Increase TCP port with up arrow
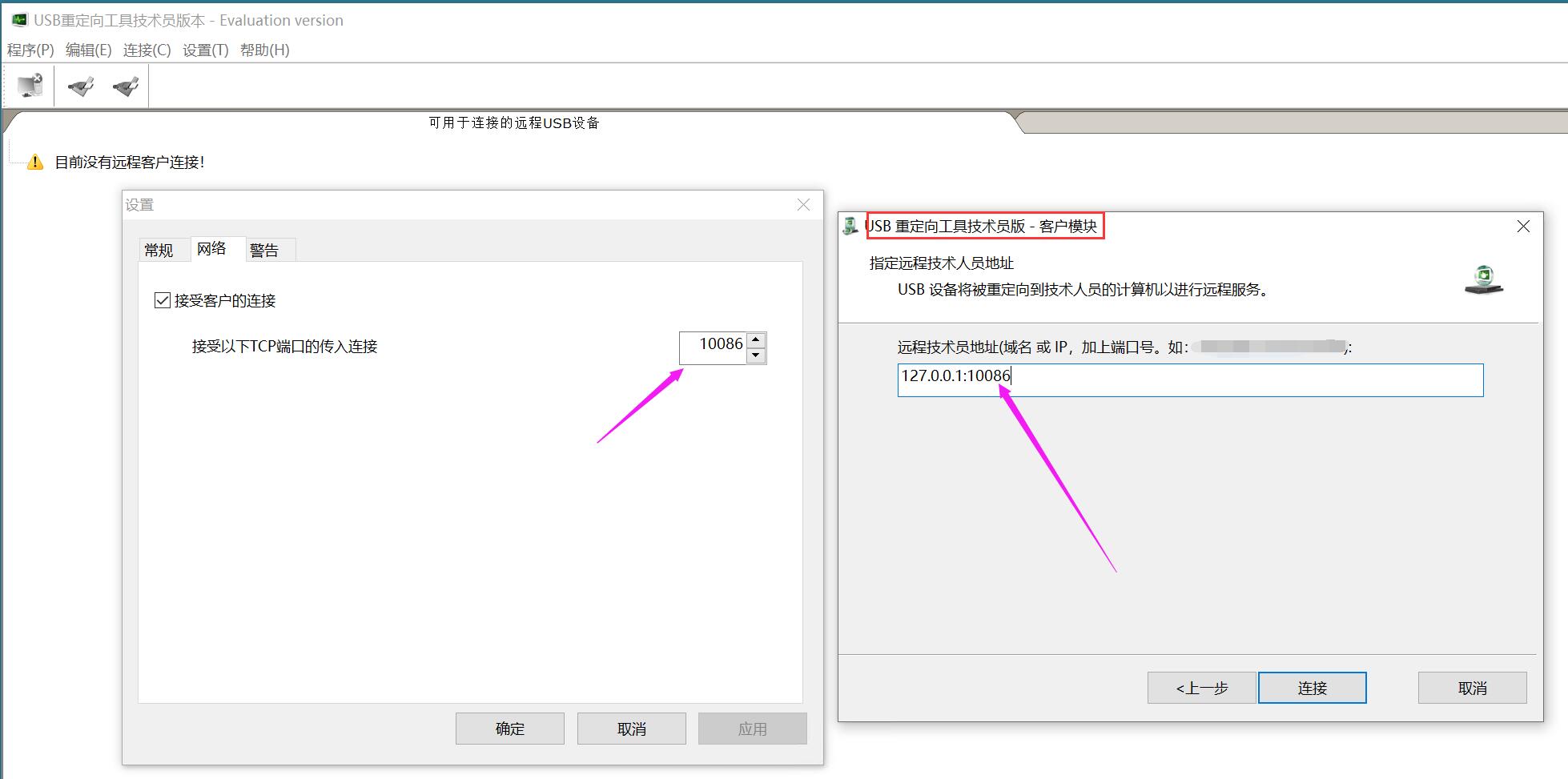This screenshot has width=1568, height=779. [755, 340]
